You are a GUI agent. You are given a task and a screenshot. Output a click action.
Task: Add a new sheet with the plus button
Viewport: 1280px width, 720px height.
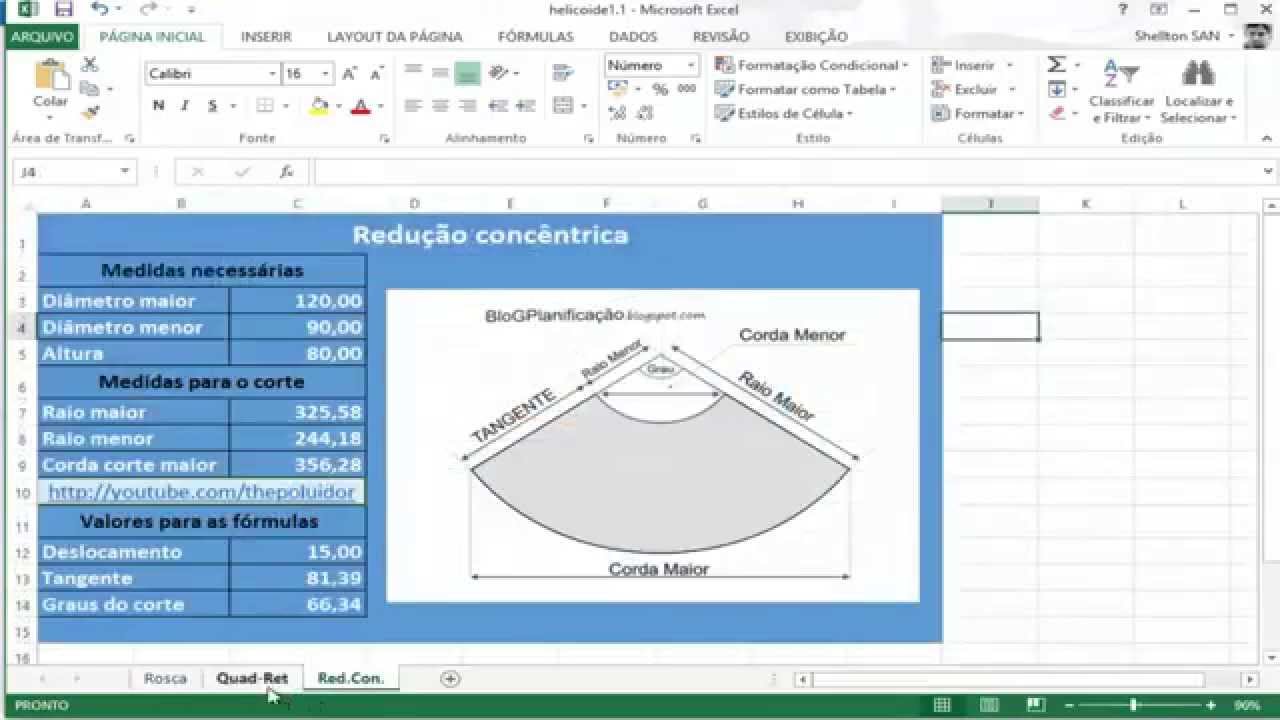coord(450,678)
